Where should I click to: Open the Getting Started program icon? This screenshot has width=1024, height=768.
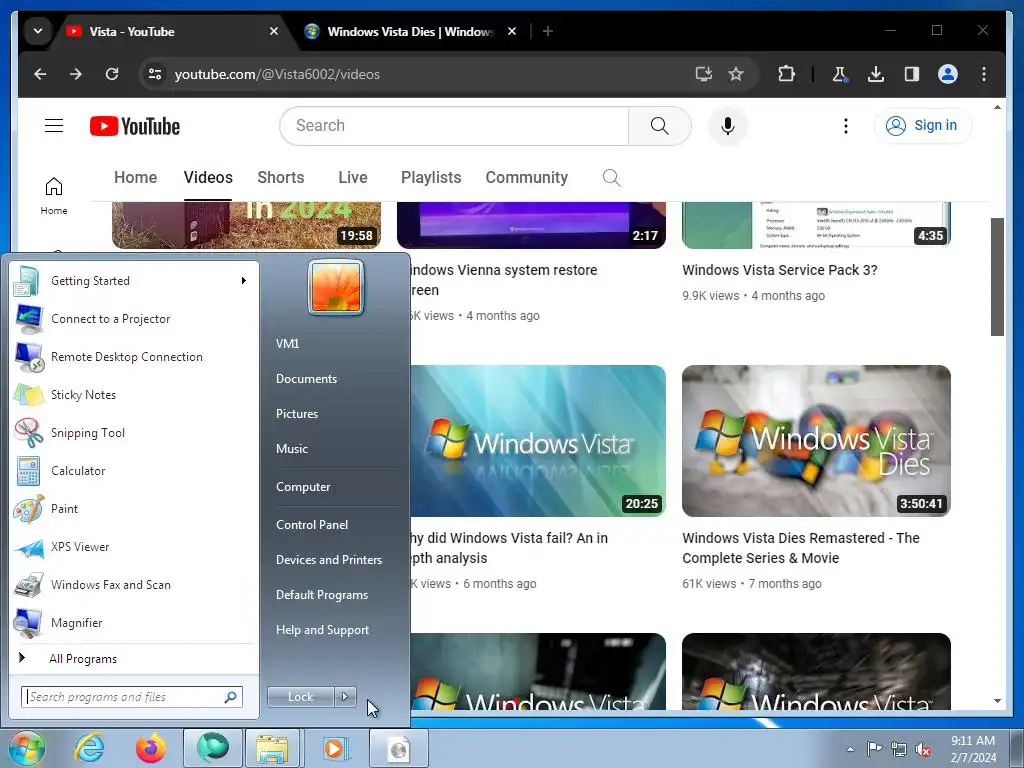27,281
